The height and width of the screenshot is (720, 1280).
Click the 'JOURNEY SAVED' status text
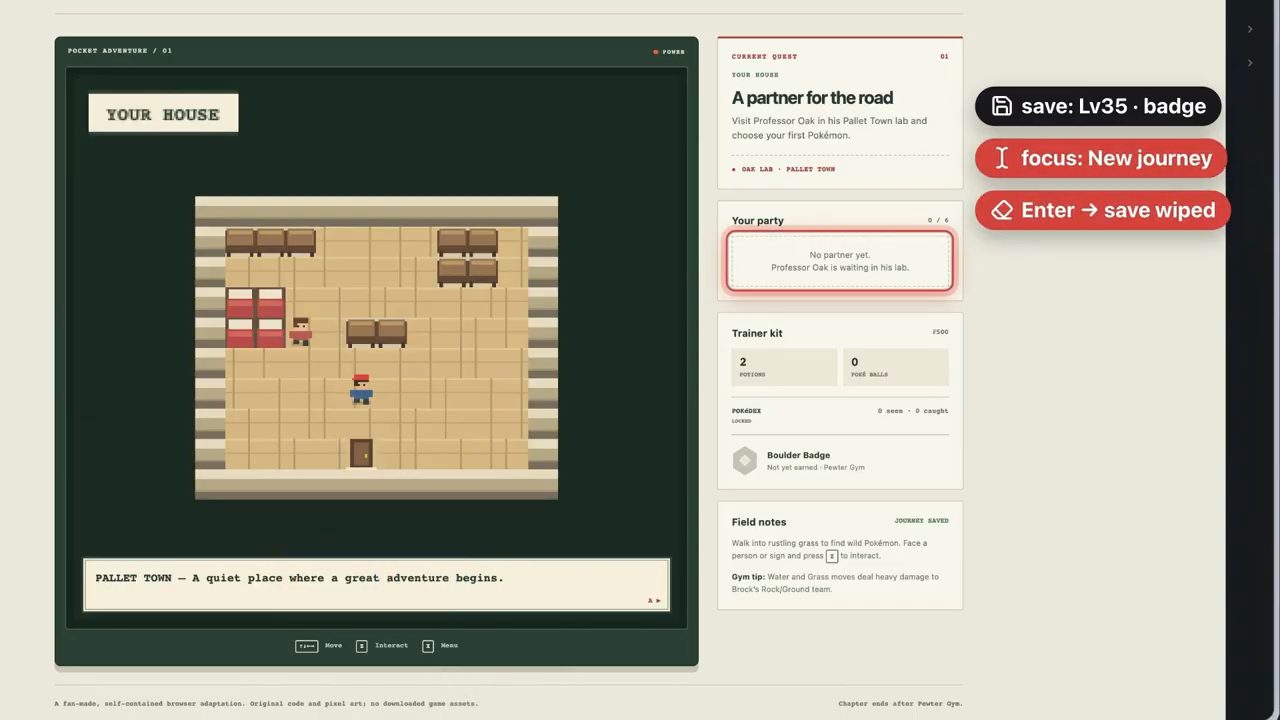[x=922, y=521]
